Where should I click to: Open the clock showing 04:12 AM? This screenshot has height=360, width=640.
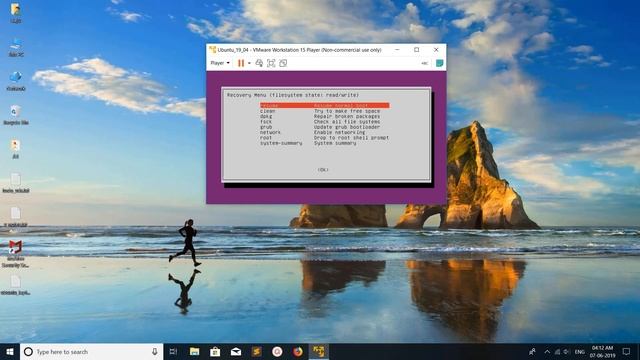point(602,351)
